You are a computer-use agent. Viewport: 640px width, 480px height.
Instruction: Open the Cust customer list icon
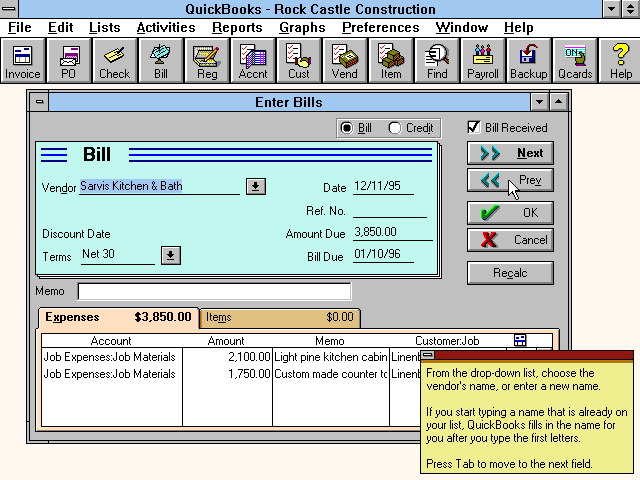(x=298, y=61)
